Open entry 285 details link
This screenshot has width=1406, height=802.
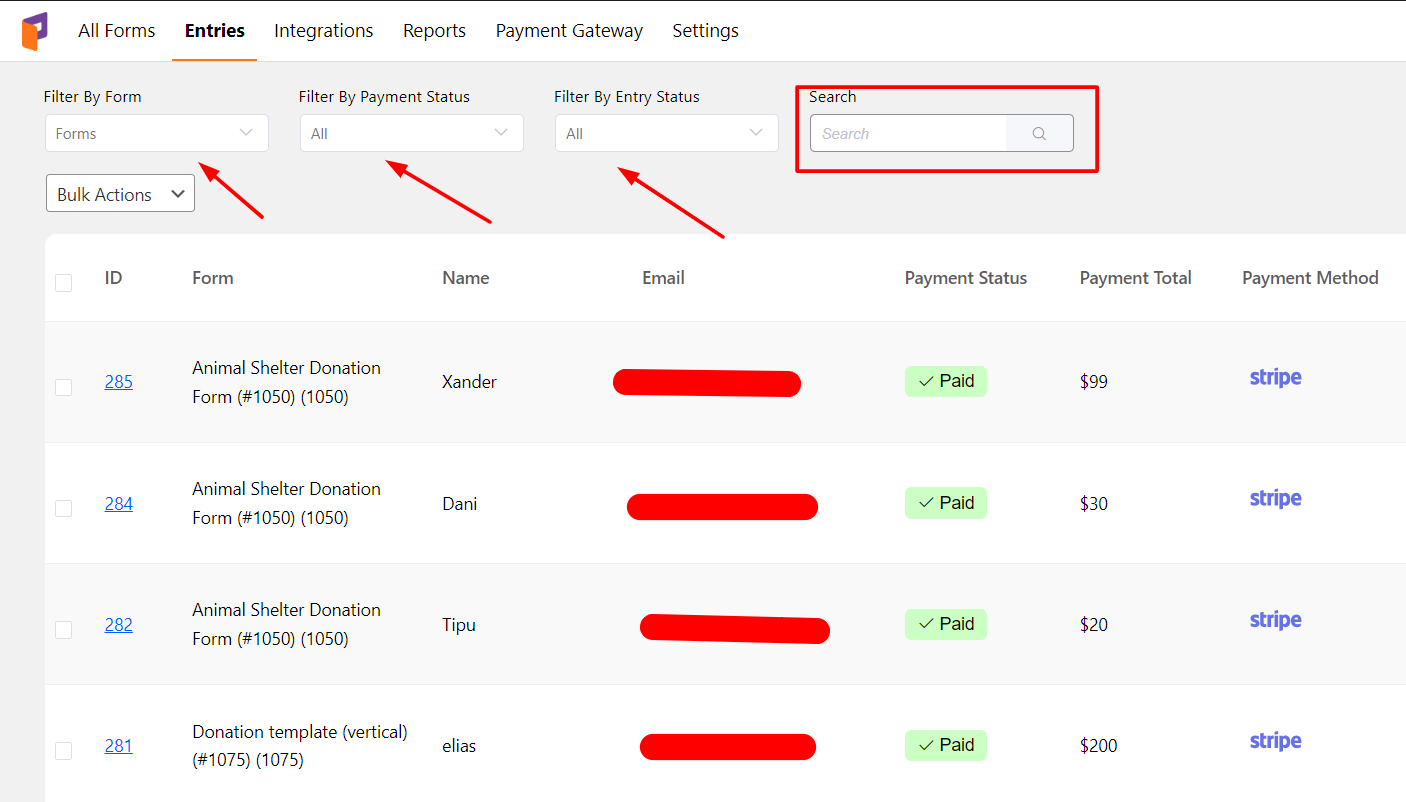[x=118, y=381]
